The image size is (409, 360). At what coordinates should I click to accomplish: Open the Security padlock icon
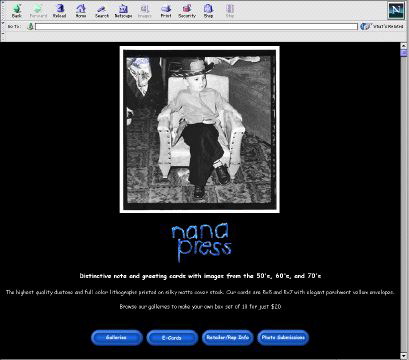coord(187,11)
